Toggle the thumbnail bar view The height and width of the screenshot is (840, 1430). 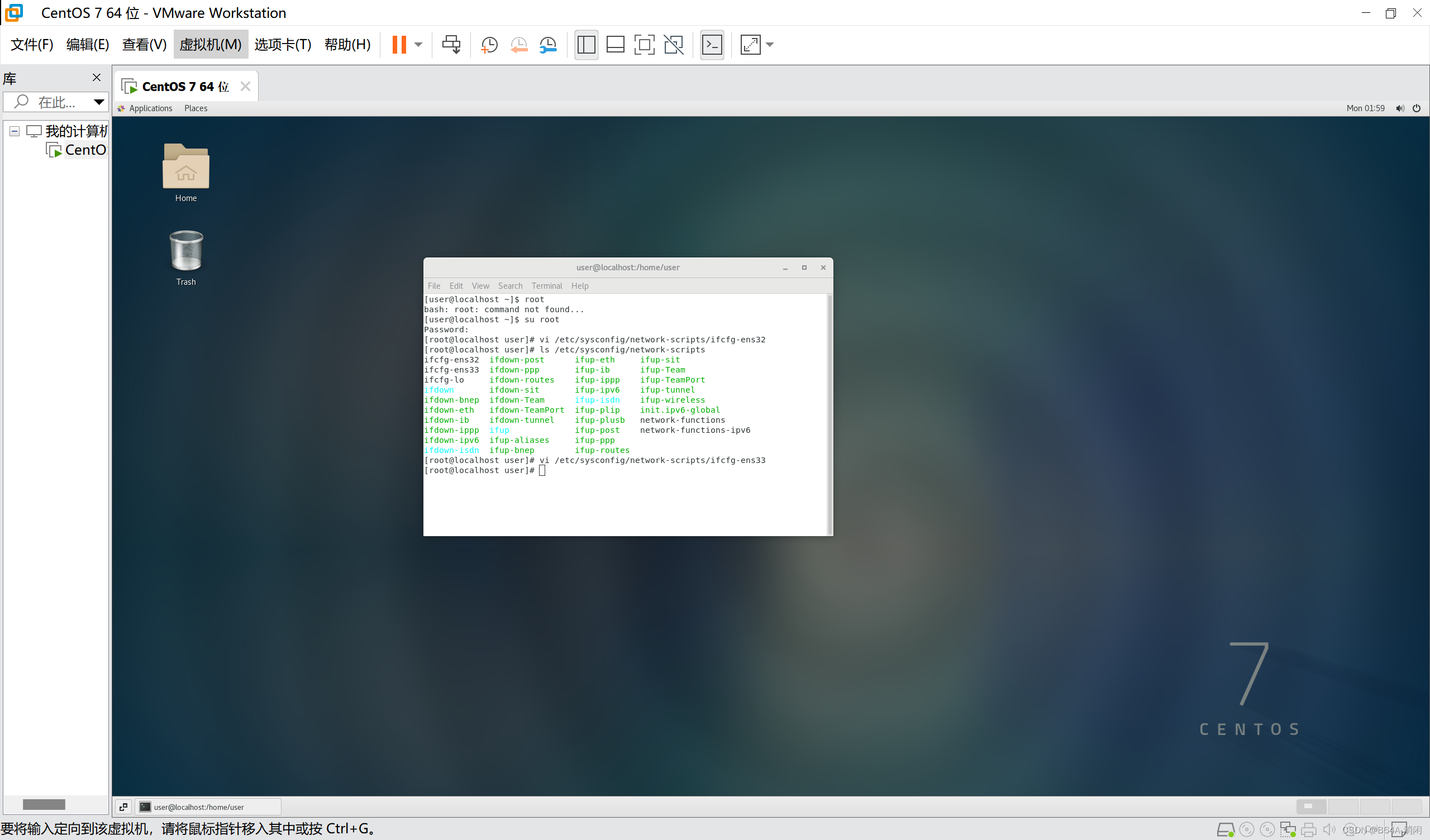[615, 44]
